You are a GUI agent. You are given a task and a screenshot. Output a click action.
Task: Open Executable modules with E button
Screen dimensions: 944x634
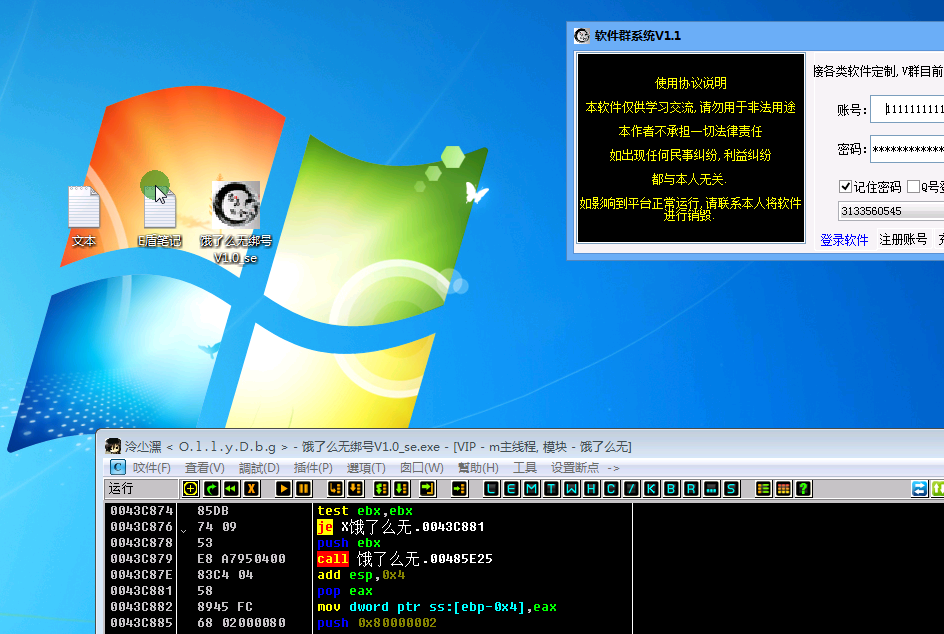511,489
